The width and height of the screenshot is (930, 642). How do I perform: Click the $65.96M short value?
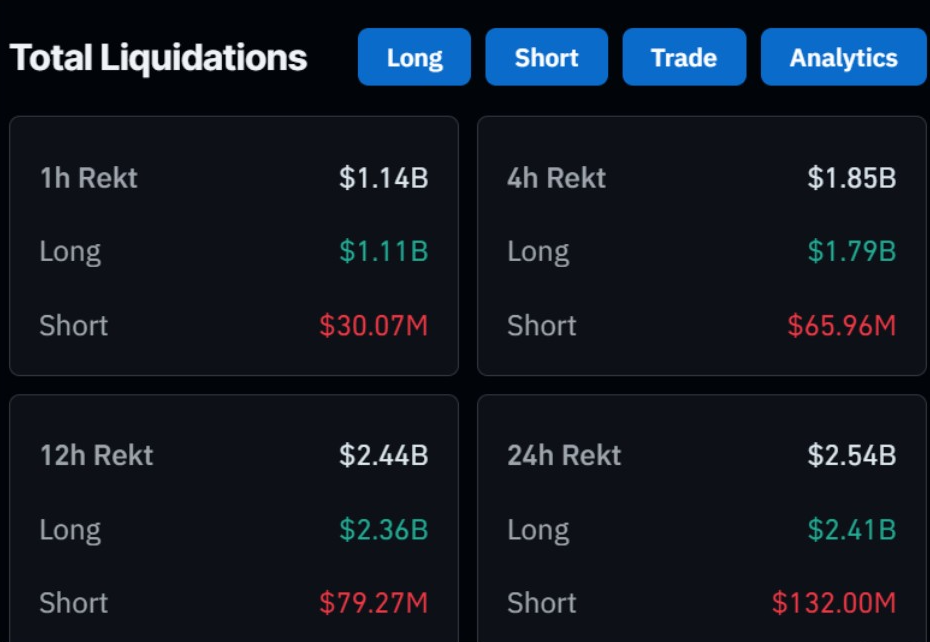coord(841,325)
